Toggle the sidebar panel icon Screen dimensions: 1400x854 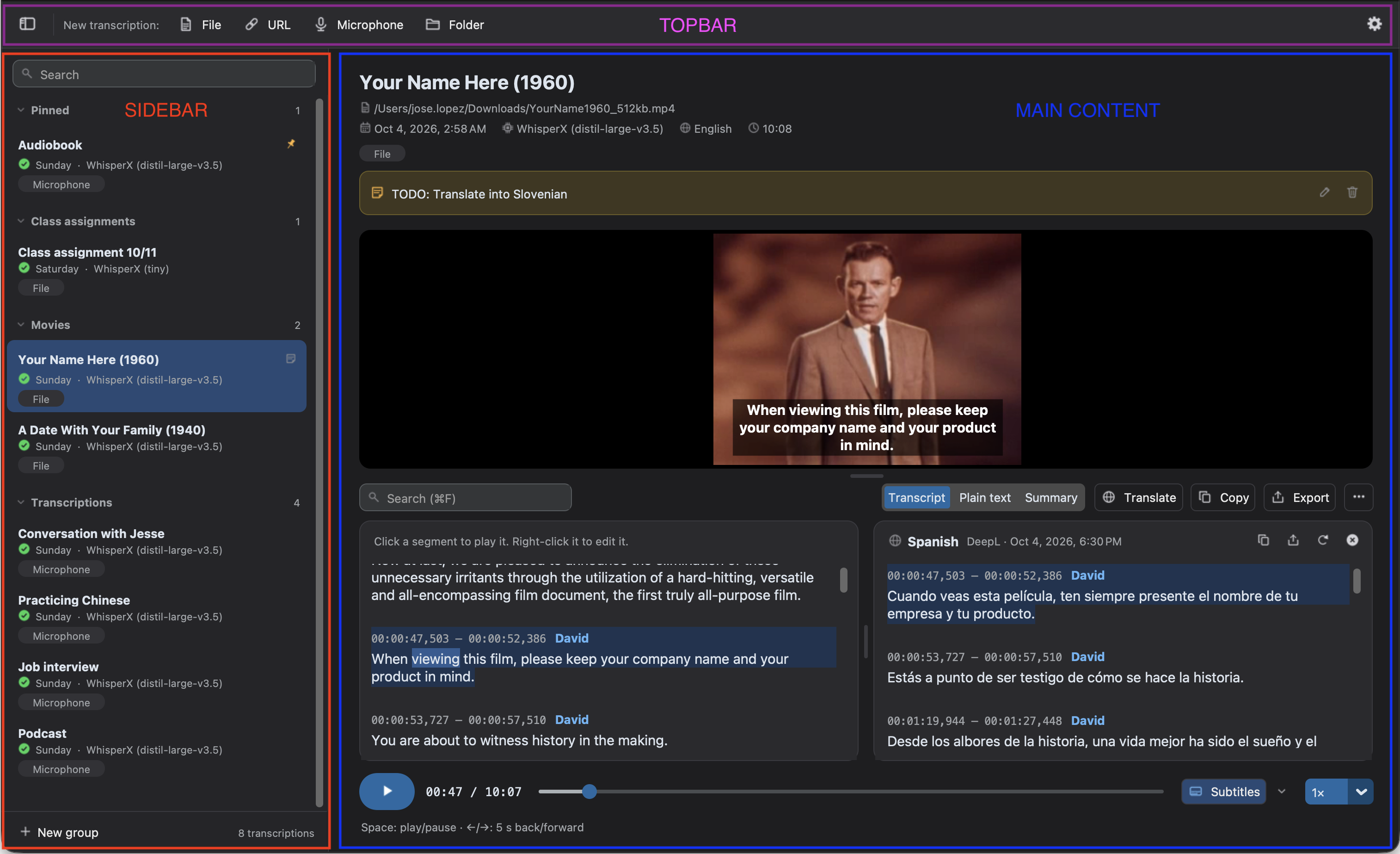tap(27, 24)
